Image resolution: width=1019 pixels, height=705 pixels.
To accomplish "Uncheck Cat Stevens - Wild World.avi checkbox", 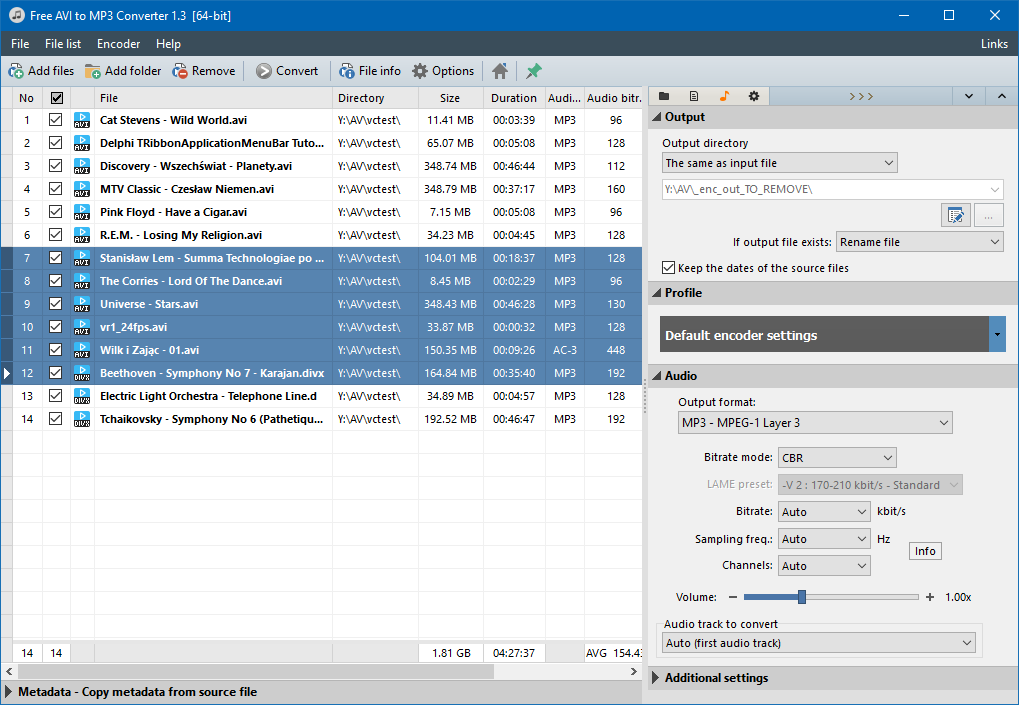I will [56, 120].
